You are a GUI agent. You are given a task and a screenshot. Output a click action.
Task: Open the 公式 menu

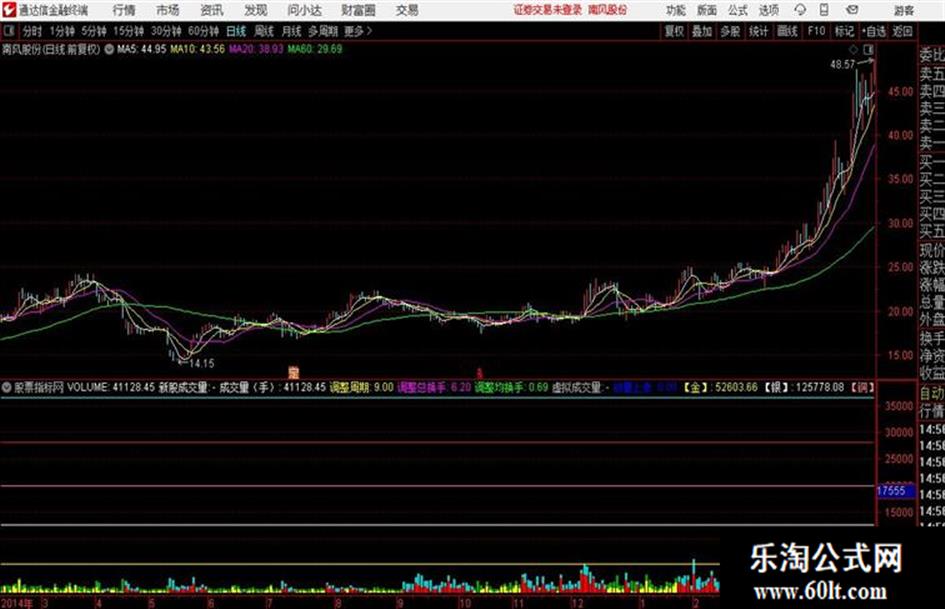[x=738, y=10]
